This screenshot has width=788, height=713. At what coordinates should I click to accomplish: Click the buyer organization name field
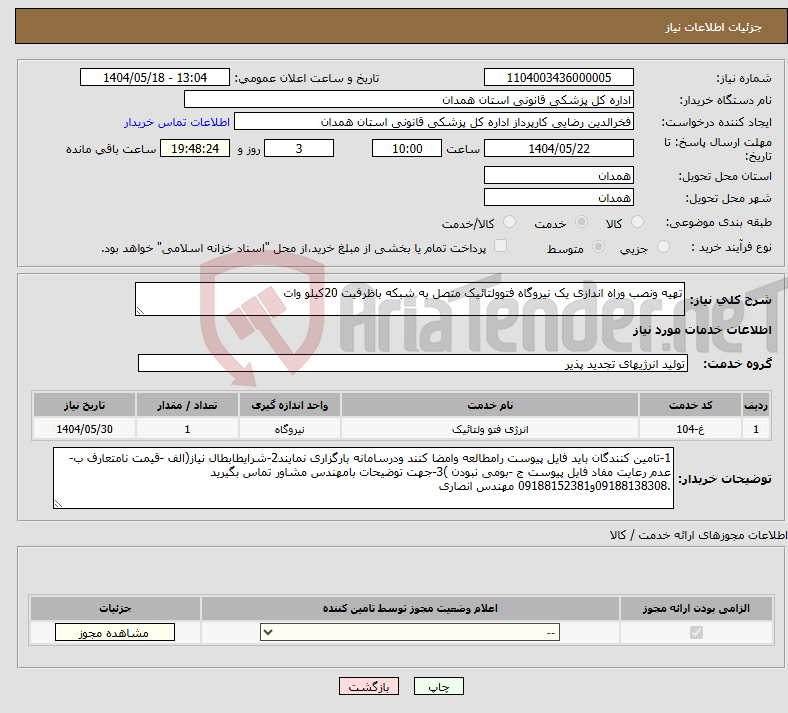point(409,99)
